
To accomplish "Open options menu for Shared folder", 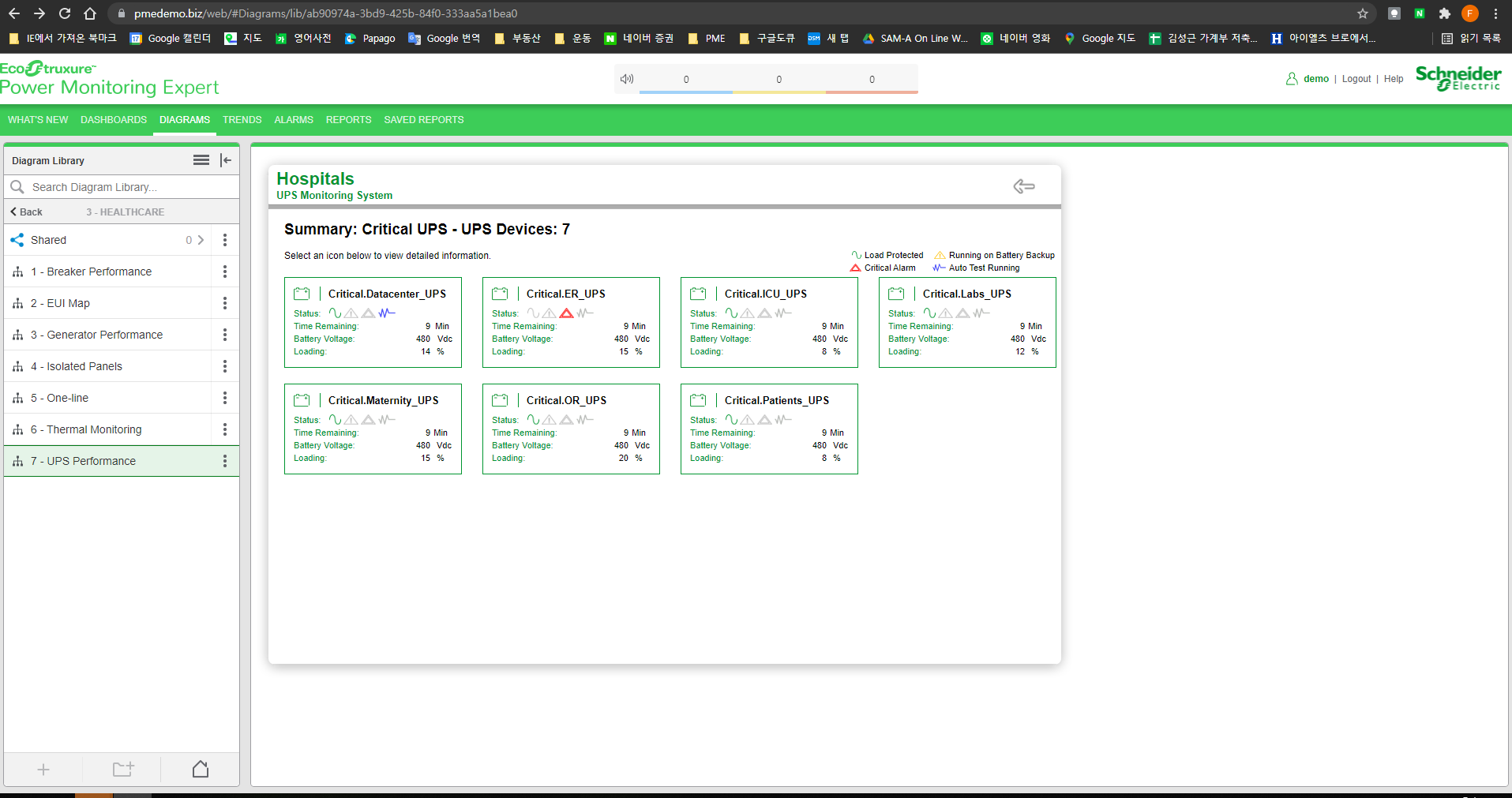I will pos(225,240).
